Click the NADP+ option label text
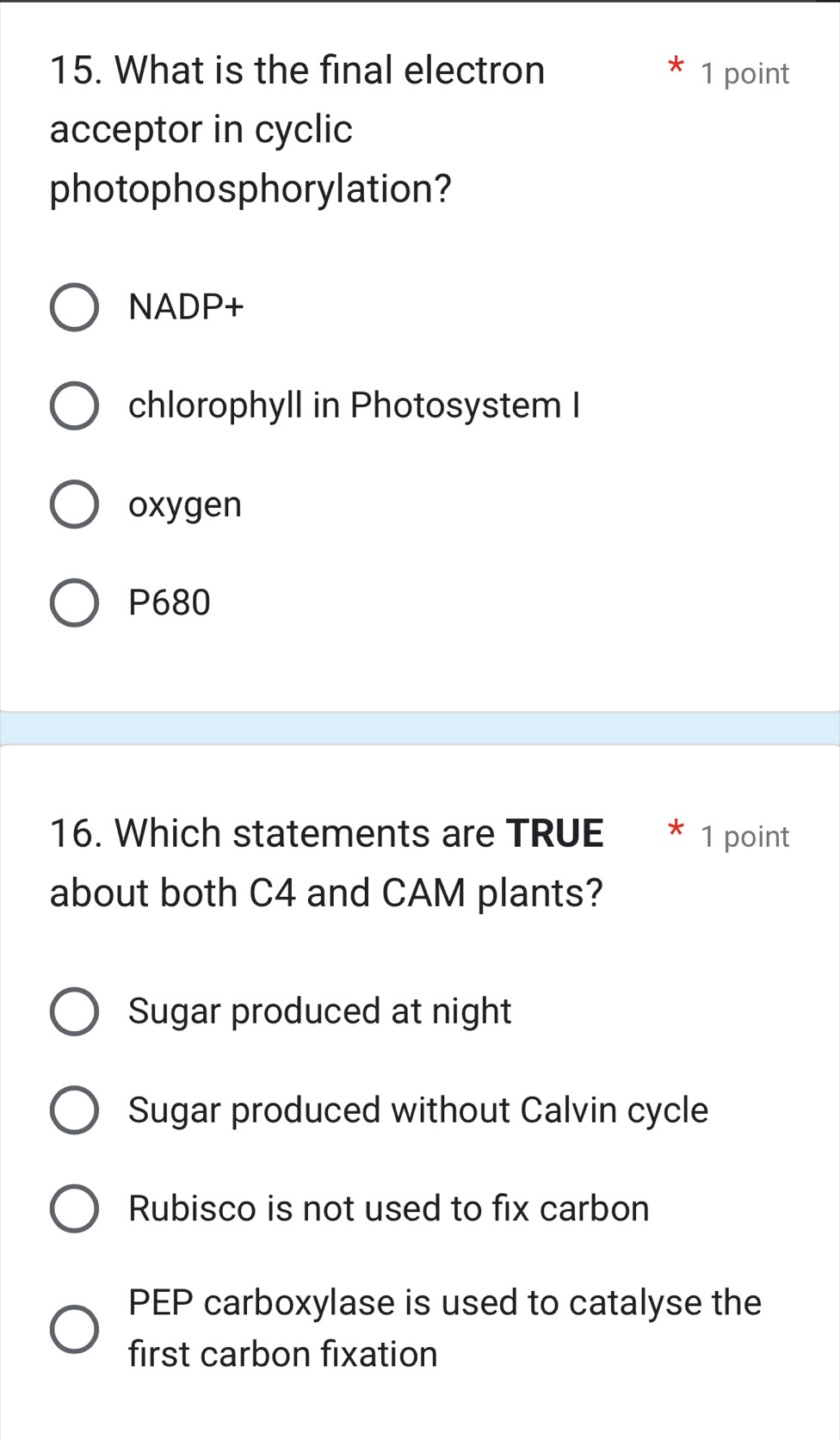840x1440 pixels. 187,306
